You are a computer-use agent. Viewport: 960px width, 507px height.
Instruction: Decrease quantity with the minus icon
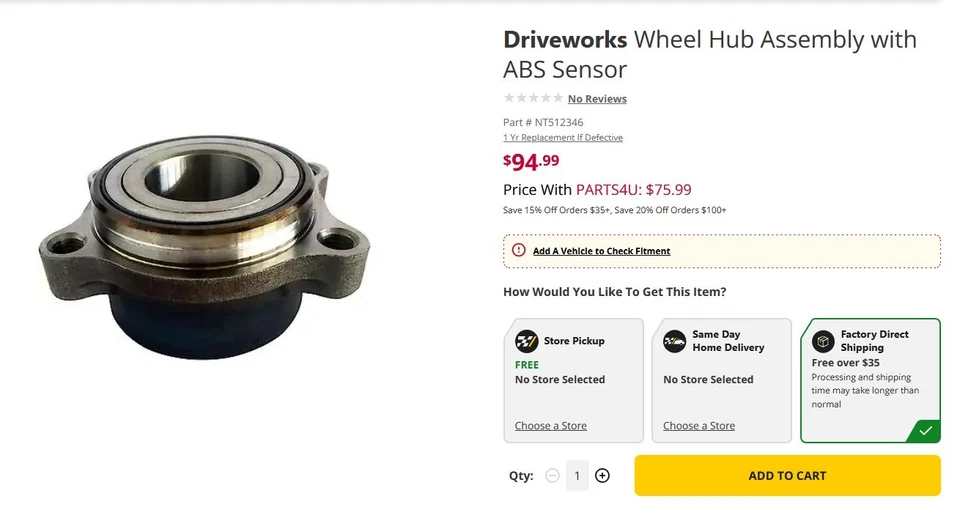coord(552,476)
